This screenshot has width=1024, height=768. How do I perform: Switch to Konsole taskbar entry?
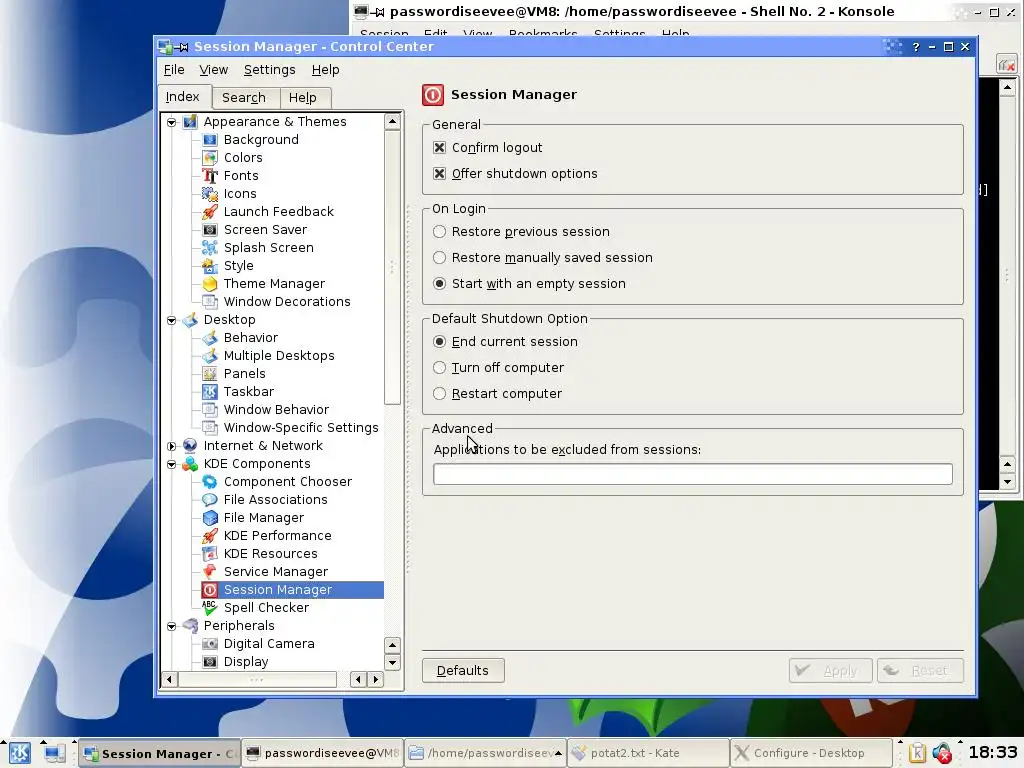322,753
